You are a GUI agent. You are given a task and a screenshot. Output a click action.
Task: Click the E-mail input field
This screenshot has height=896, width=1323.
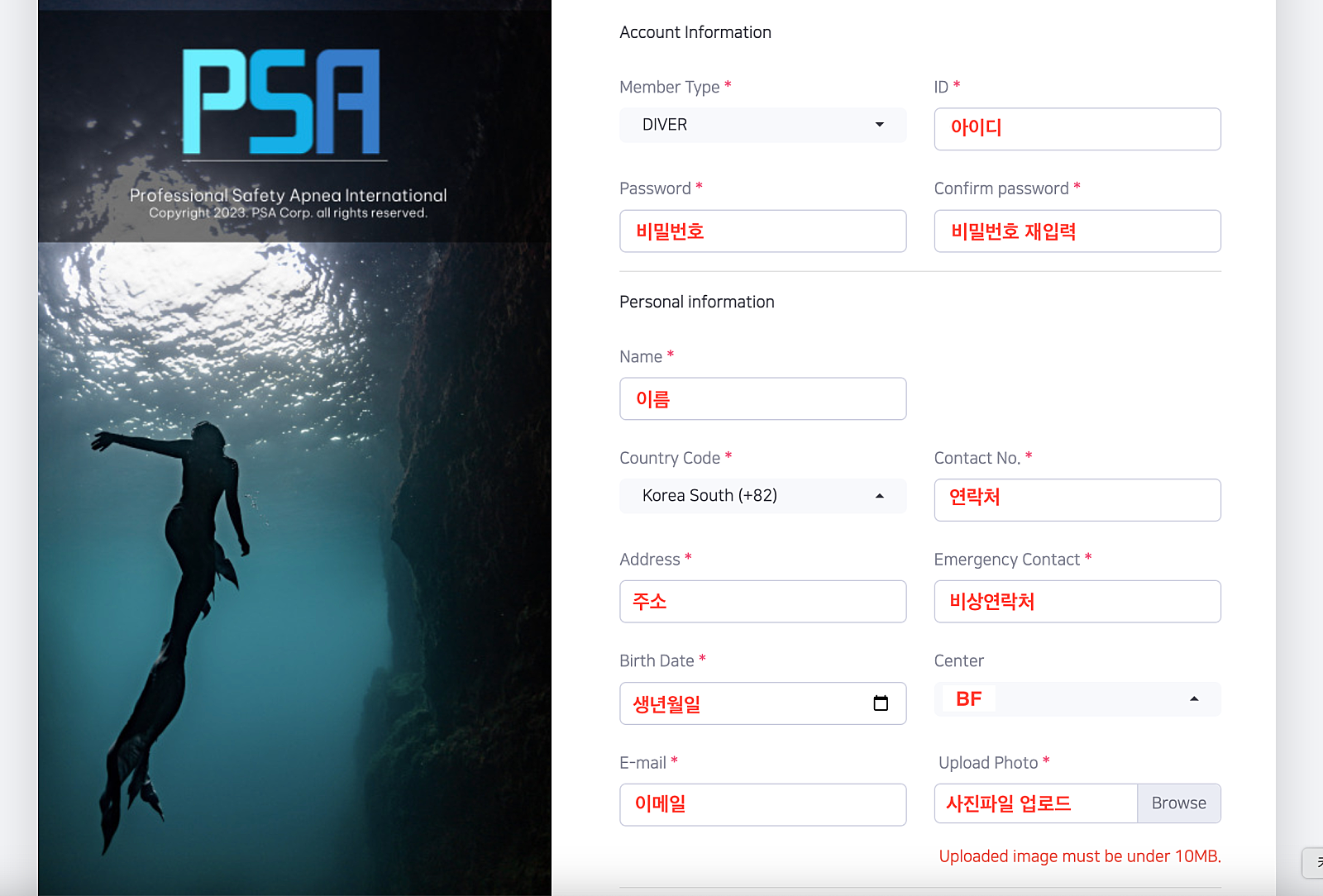point(762,804)
